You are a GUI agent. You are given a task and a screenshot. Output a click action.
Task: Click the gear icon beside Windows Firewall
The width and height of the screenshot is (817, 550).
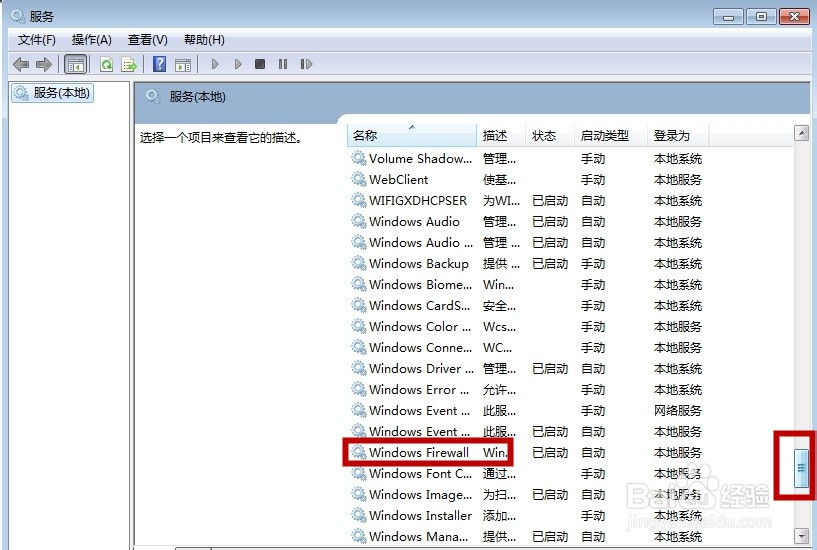[358, 452]
